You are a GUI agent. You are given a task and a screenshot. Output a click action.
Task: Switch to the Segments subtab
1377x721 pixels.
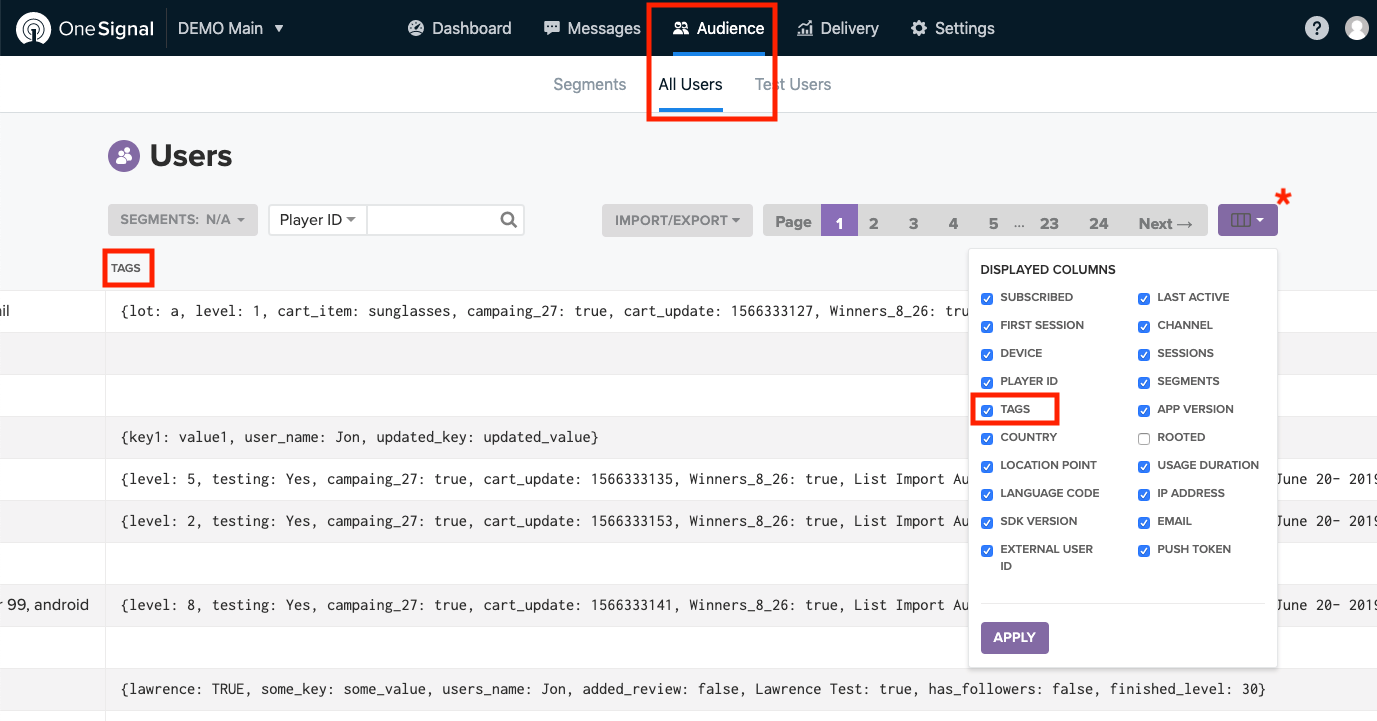pyautogui.click(x=590, y=84)
